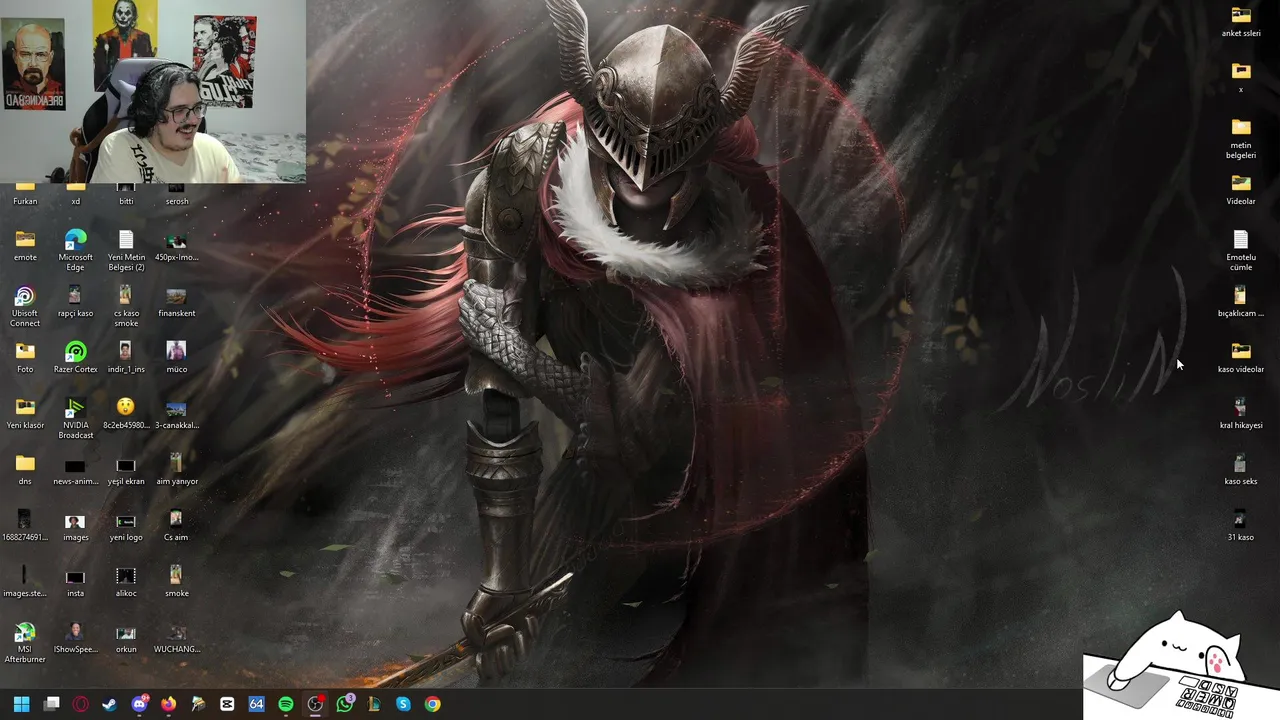The width and height of the screenshot is (1280, 720).
Task: Select the alikoc video file
Action: [126, 582]
